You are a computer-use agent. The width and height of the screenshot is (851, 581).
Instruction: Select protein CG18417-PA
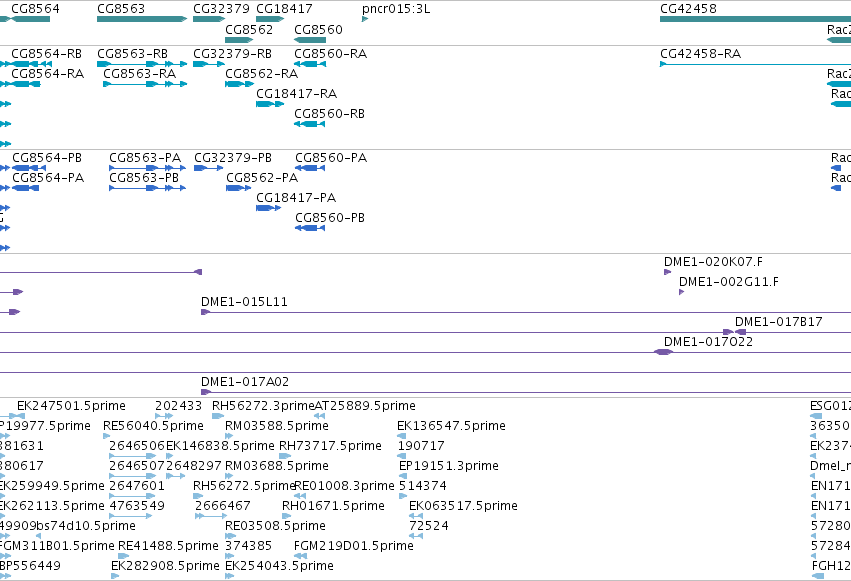click(269, 208)
